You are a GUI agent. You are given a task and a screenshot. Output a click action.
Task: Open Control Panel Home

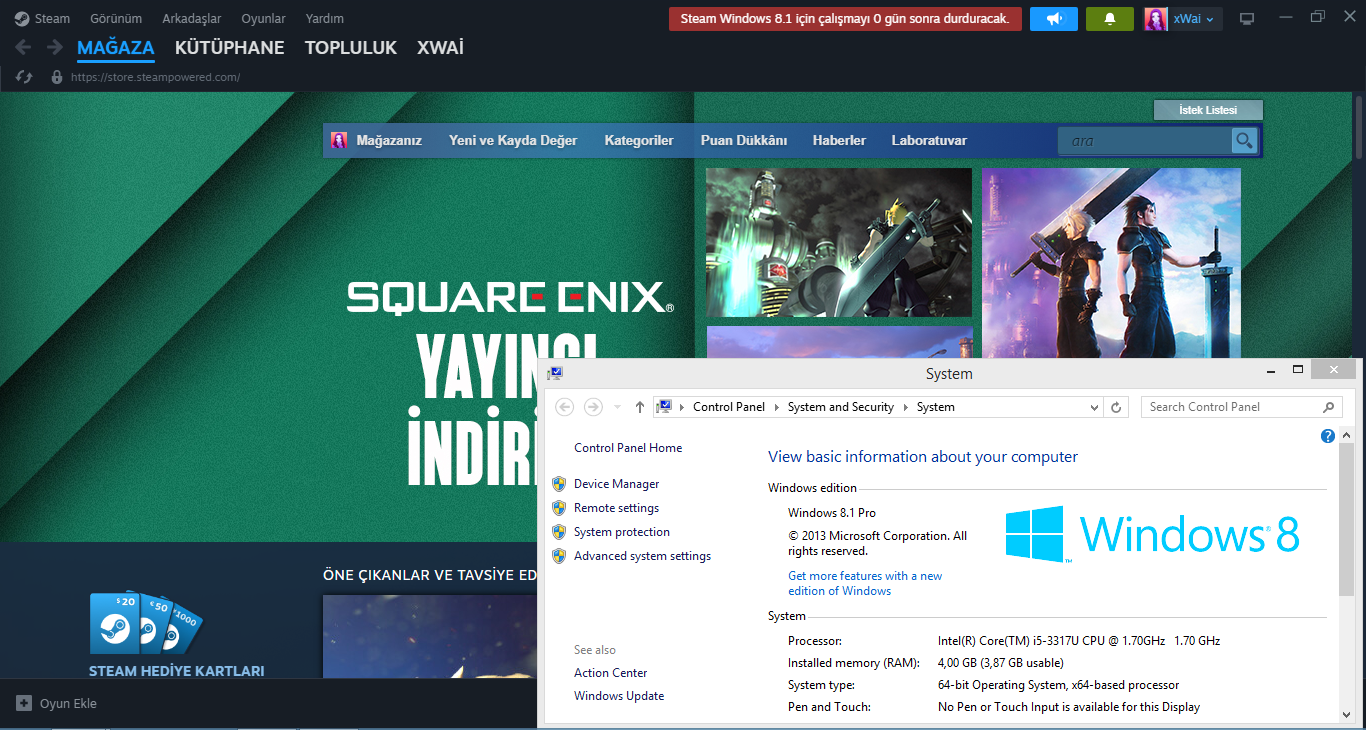click(628, 448)
